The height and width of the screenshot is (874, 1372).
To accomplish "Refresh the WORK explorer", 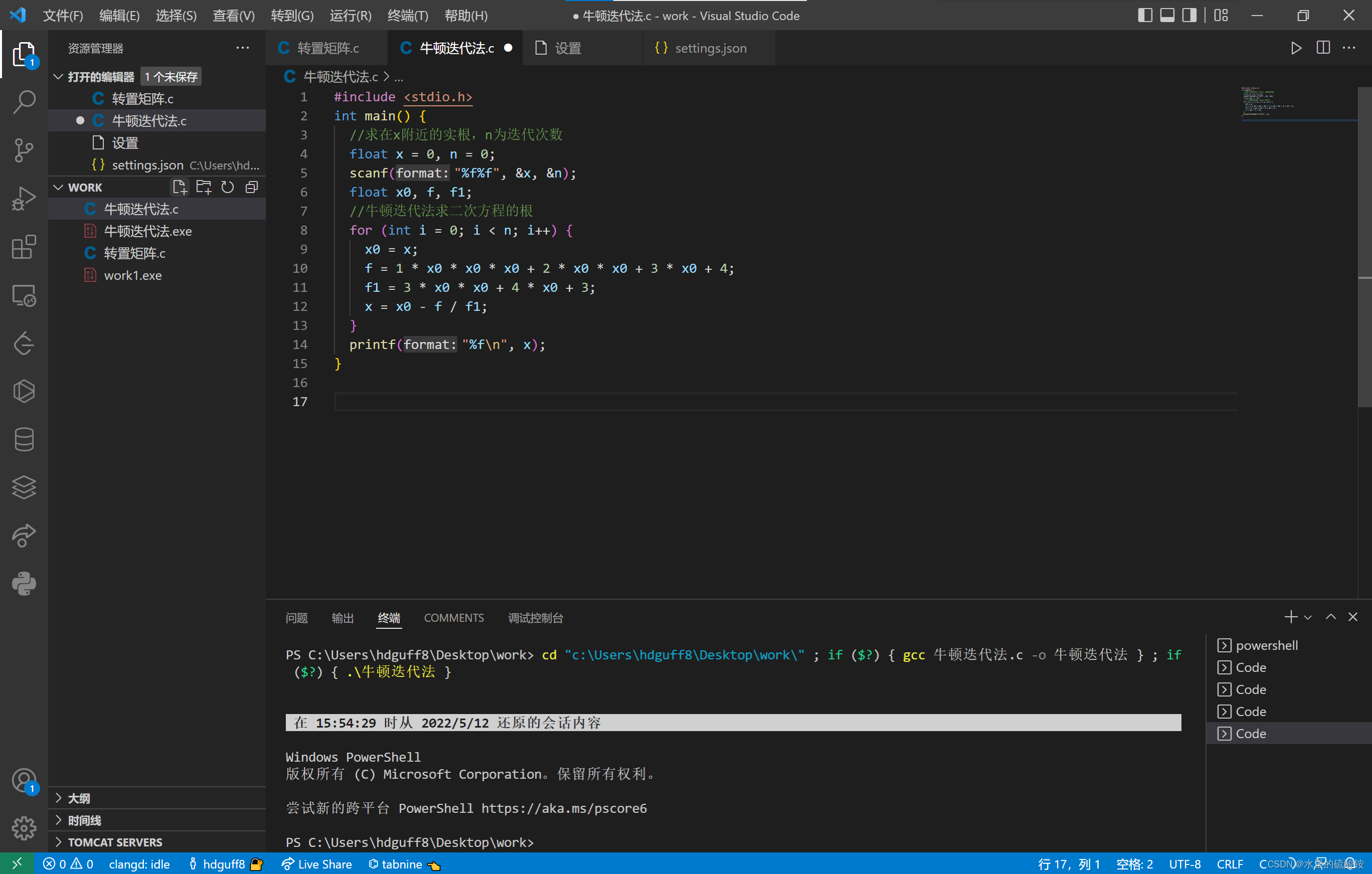I will click(227, 187).
